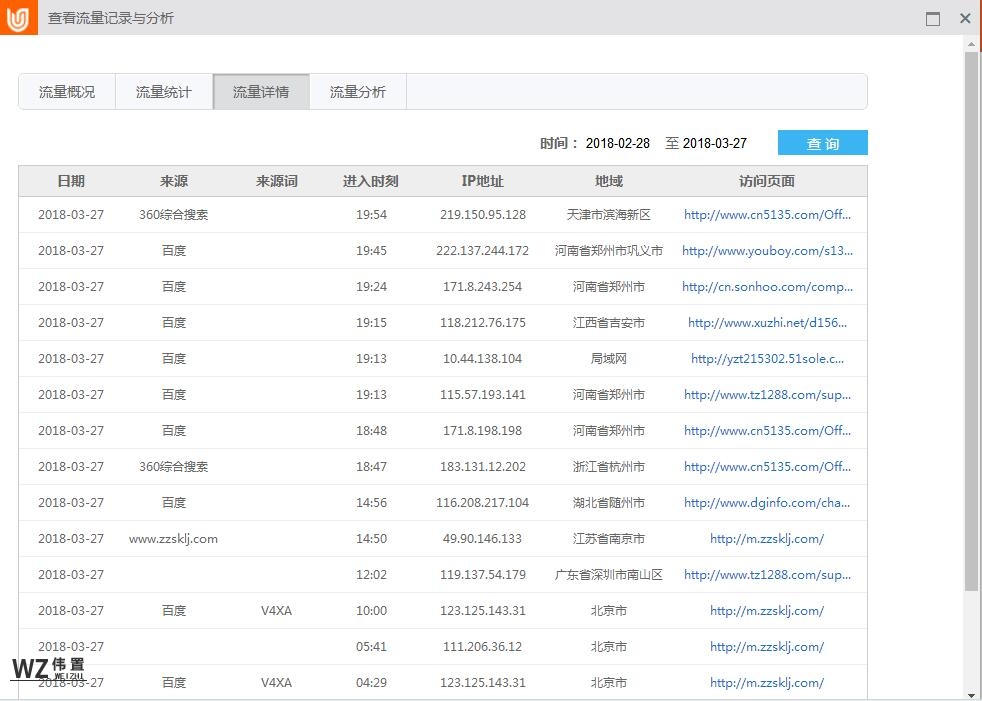This screenshot has height=701, width=982.
Task: Open the 流量统计 tab
Action: pos(163,91)
